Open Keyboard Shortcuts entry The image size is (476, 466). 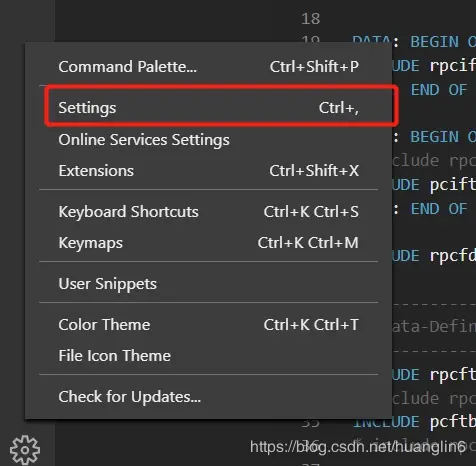coord(209,212)
